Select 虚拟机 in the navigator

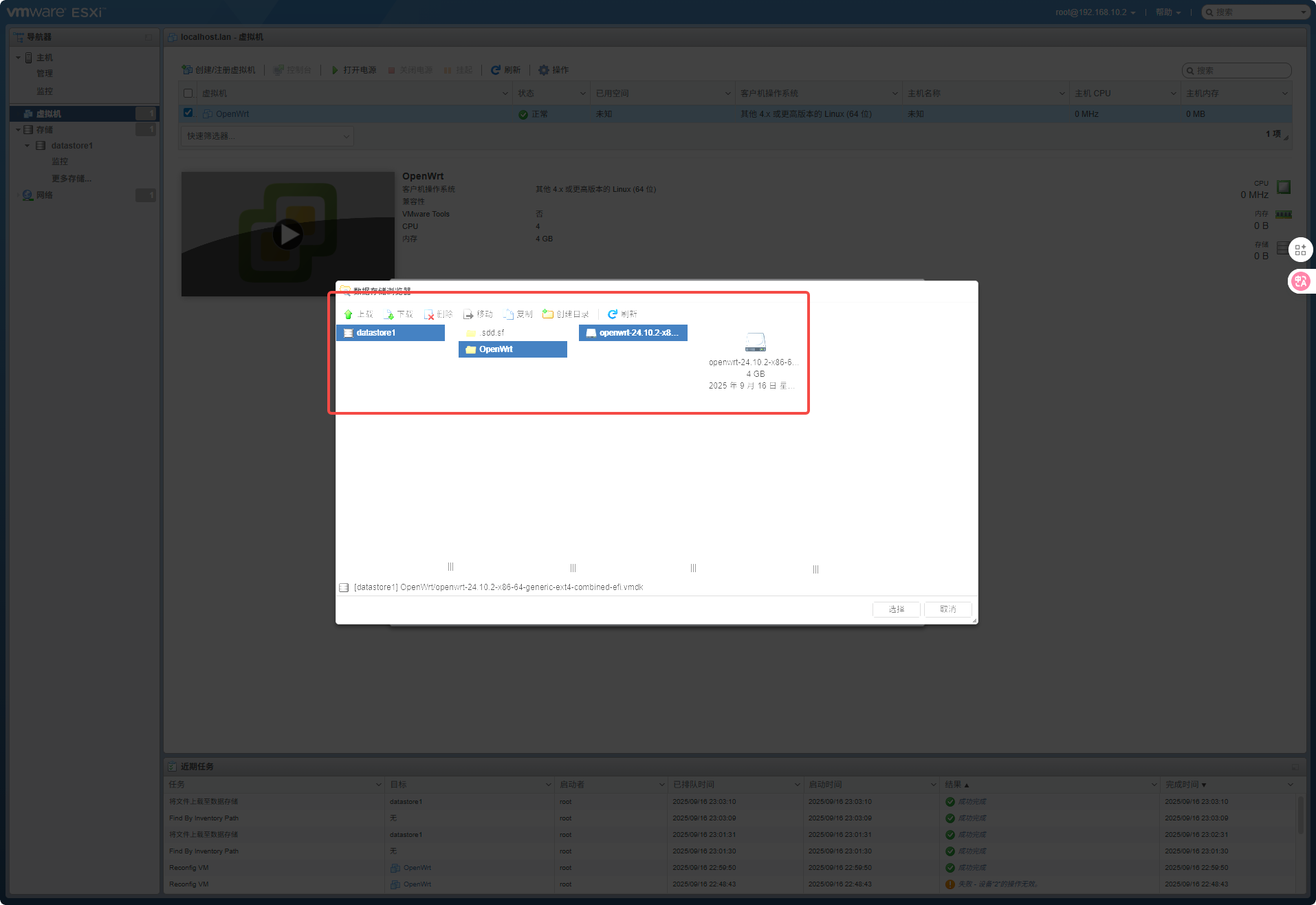(x=84, y=113)
